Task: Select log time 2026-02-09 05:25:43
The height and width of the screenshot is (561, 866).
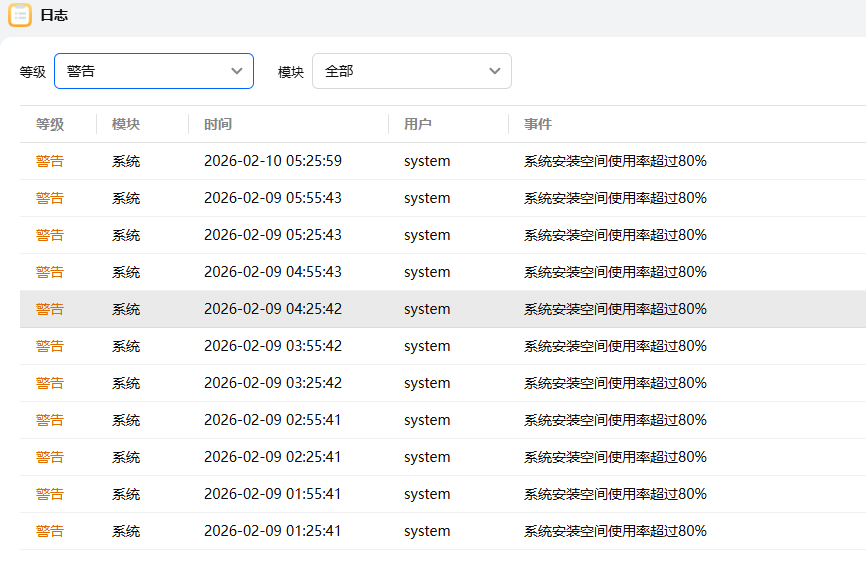Action: (x=273, y=235)
